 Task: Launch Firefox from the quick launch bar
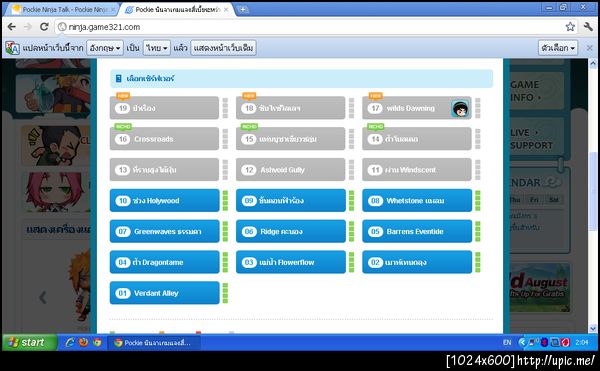coord(83,342)
